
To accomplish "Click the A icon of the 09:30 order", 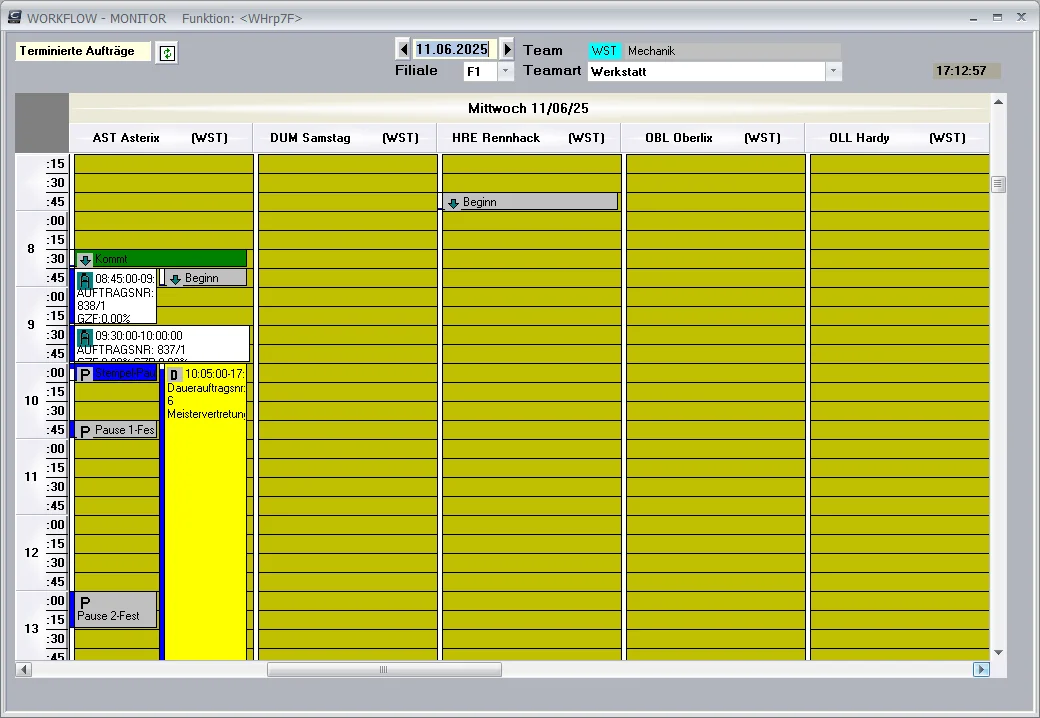I will 84,337.
